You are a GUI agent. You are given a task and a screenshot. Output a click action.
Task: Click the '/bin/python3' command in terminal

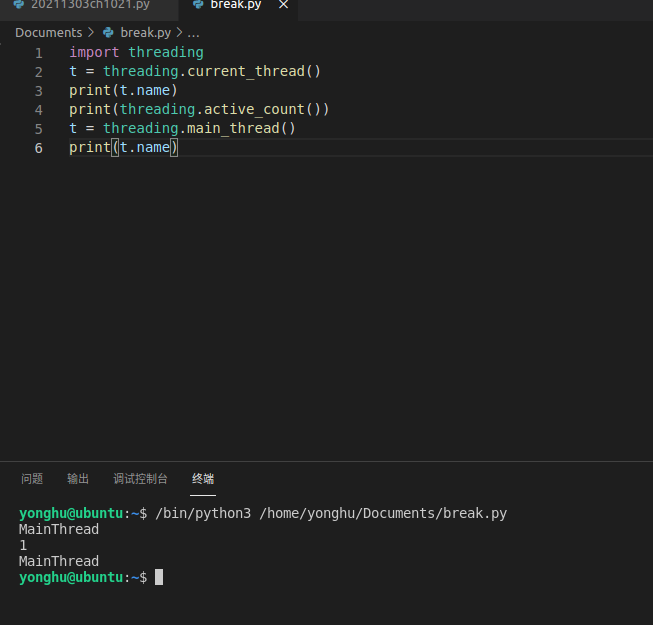click(x=203, y=513)
